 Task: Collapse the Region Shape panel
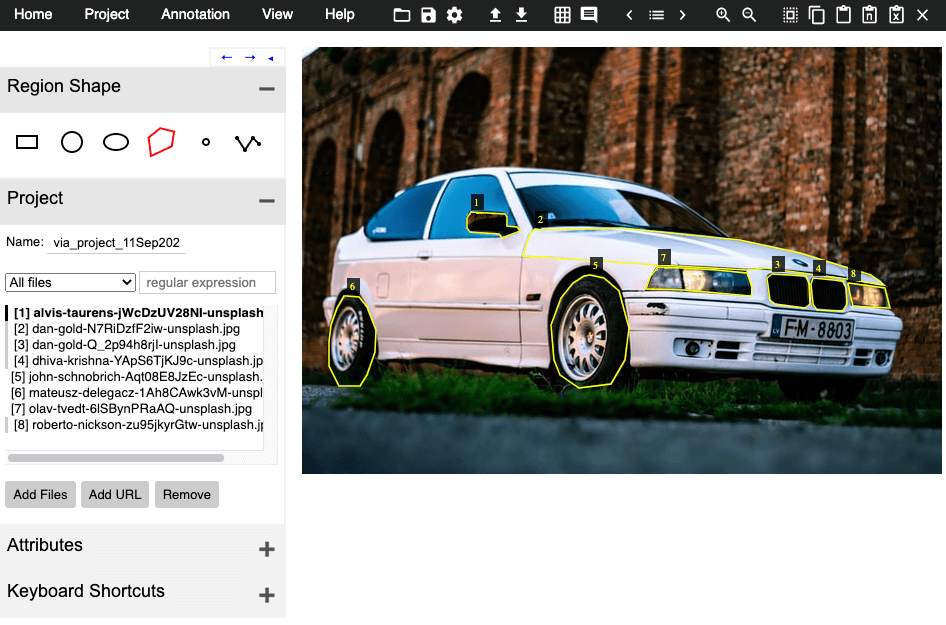click(x=267, y=89)
